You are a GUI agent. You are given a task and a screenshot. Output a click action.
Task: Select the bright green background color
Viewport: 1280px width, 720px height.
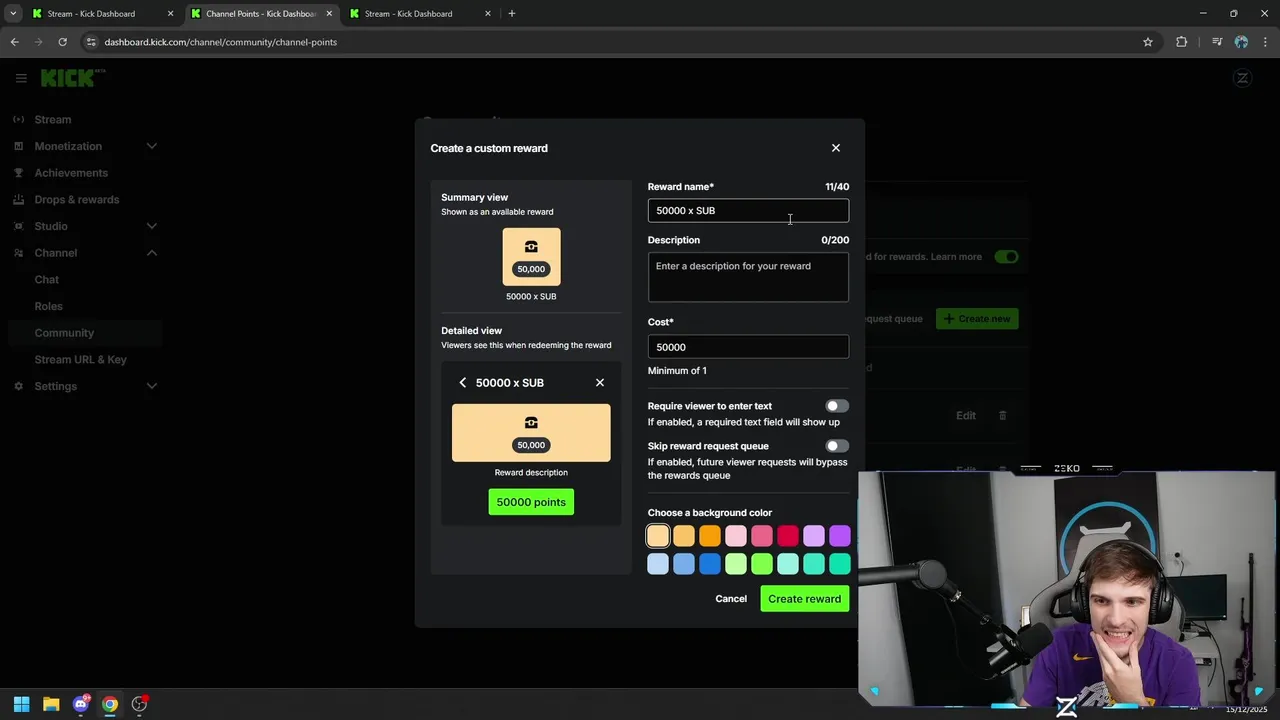[762, 565]
